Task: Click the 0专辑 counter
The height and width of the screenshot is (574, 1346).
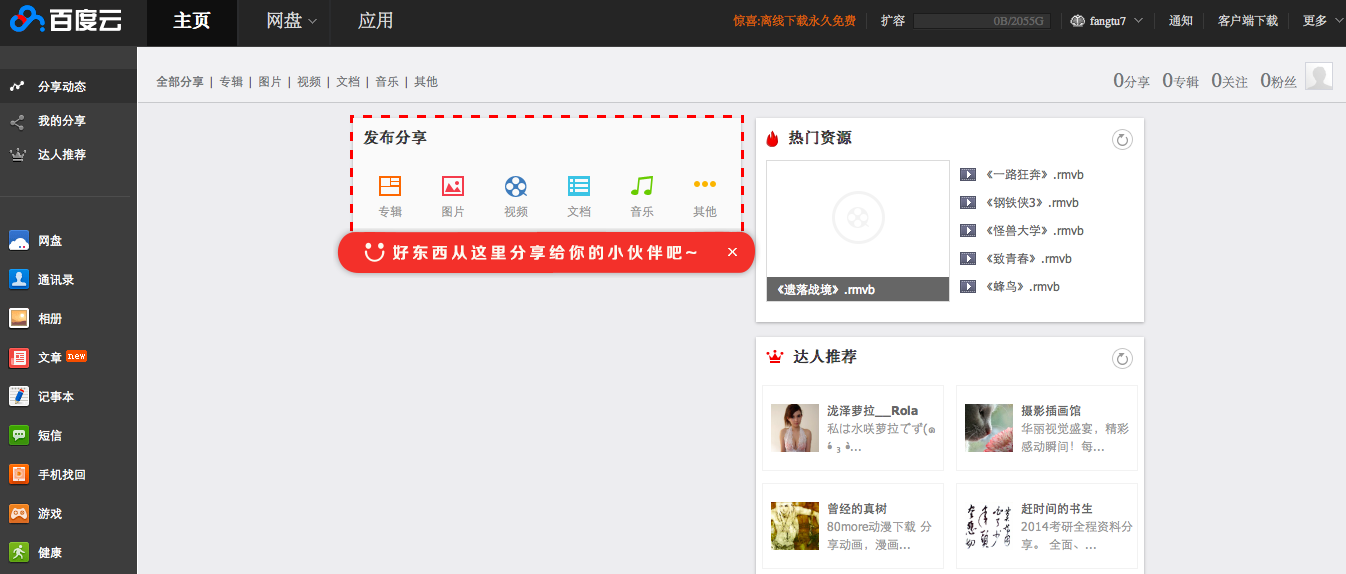Action: coord(1180,81)
